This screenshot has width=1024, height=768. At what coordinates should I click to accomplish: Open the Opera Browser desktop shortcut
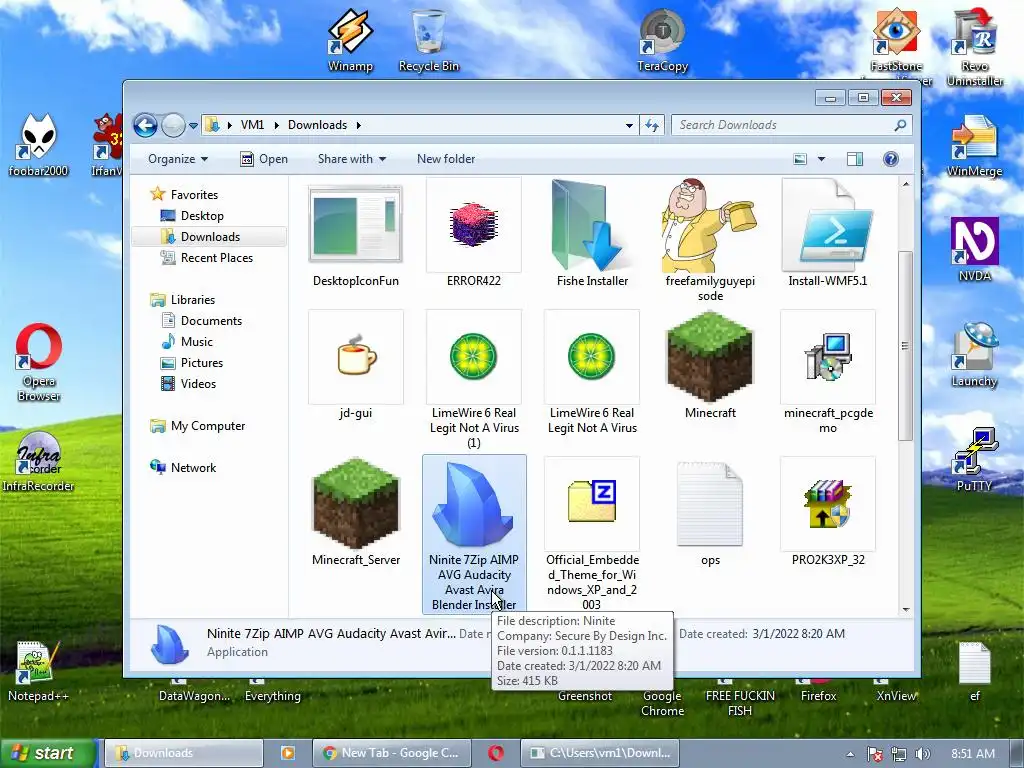tap(39, 362)
